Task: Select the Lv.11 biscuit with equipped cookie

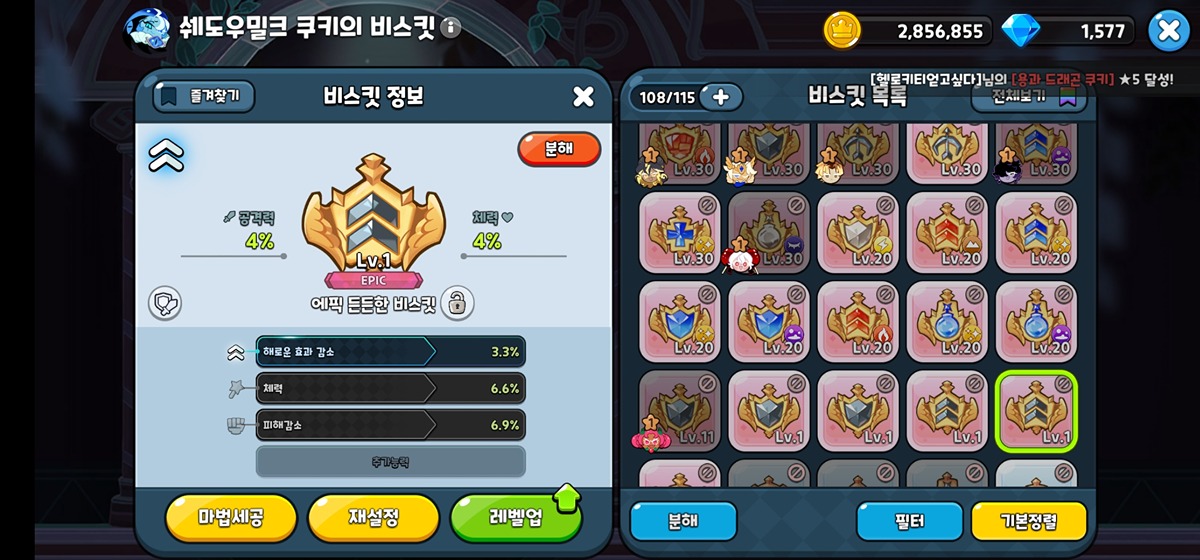Action: click(x=679, y=410)
